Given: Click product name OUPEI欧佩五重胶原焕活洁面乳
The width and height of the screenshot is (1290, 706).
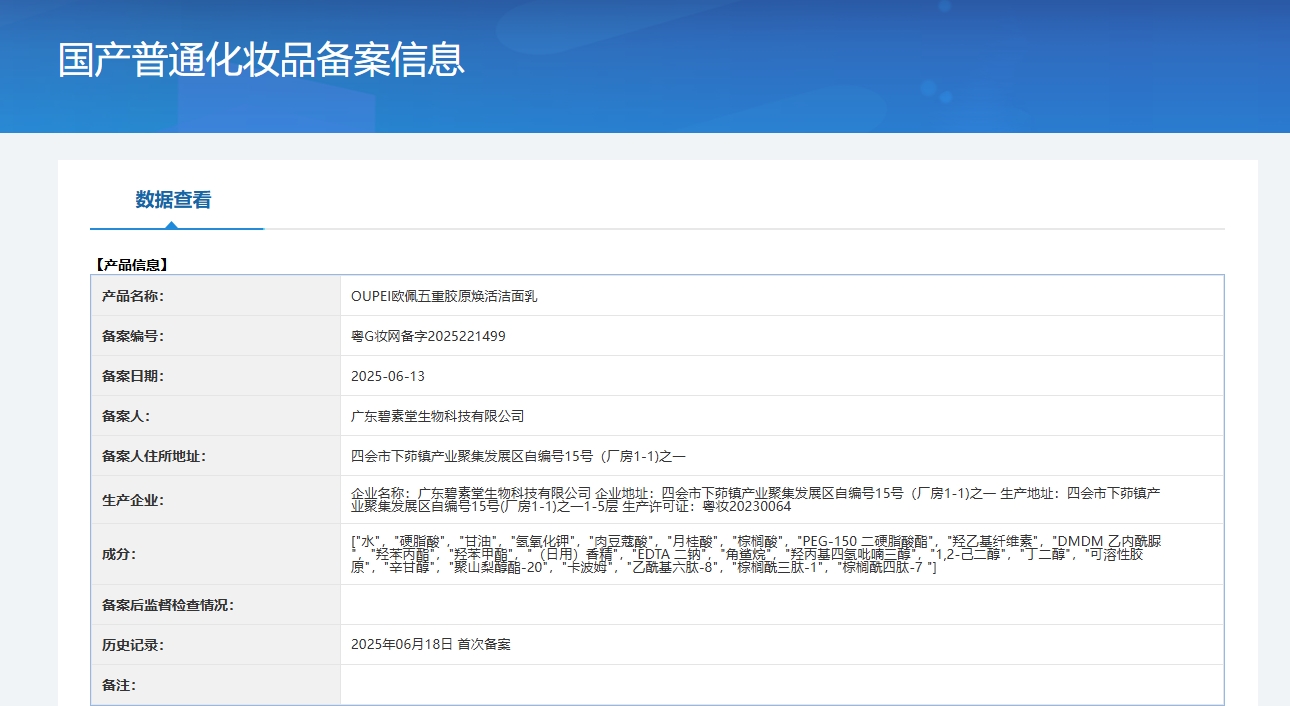Looking at the screenshot, I should point(444,296).
